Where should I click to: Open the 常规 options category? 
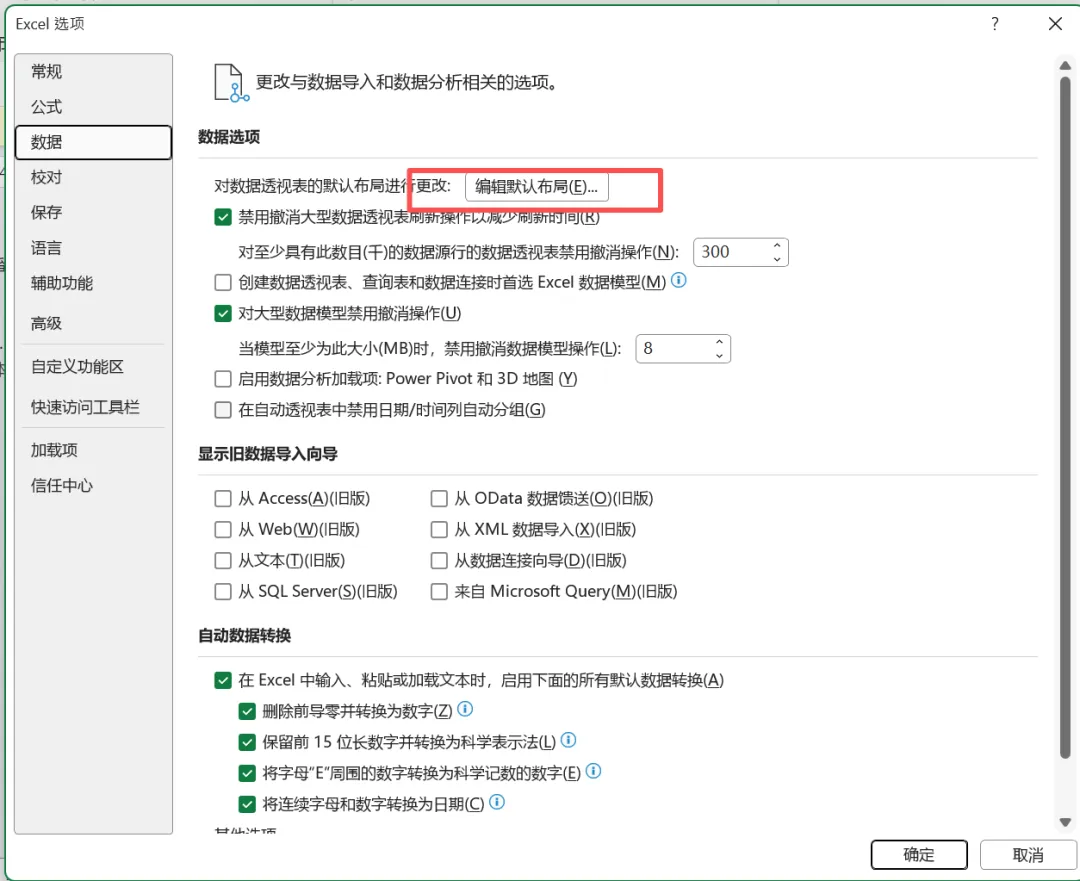coord(93,71)
